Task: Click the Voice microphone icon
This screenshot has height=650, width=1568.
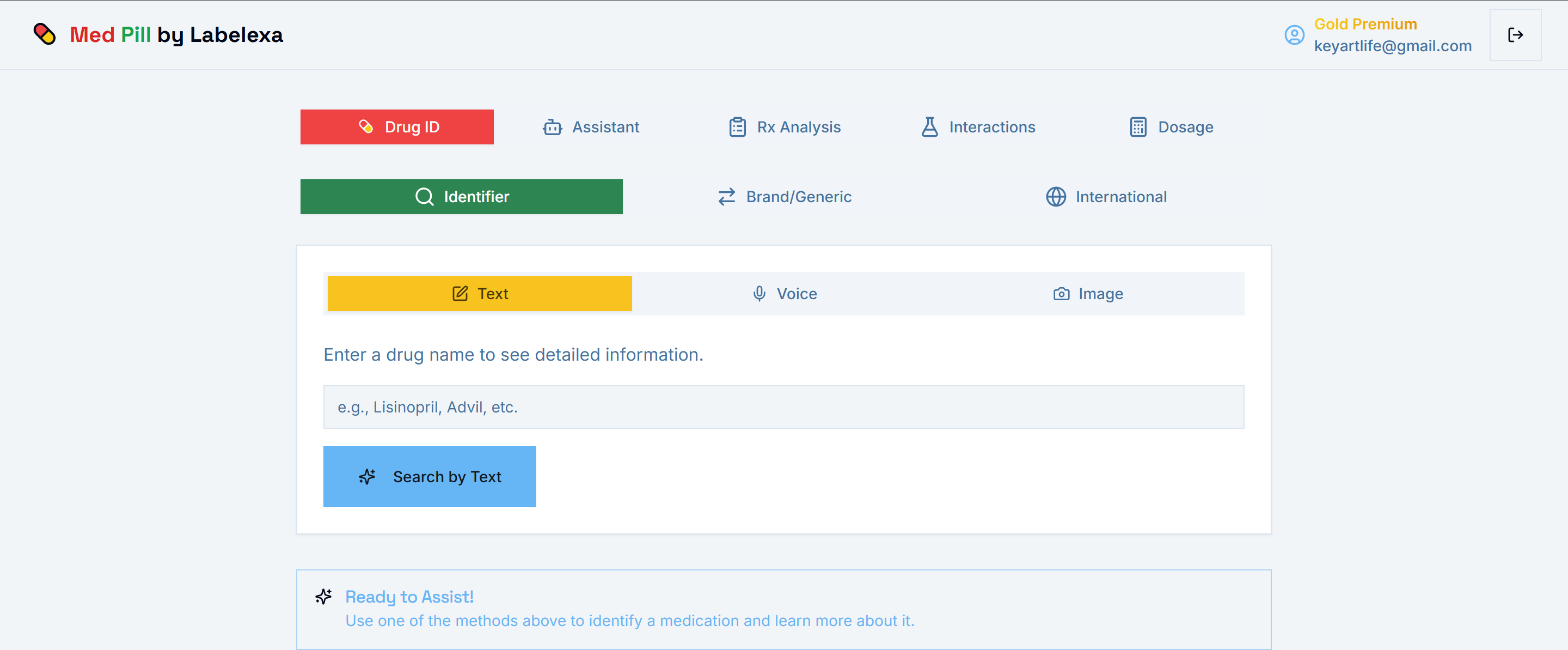Action: pyautogui.click(x=759, y=294)
